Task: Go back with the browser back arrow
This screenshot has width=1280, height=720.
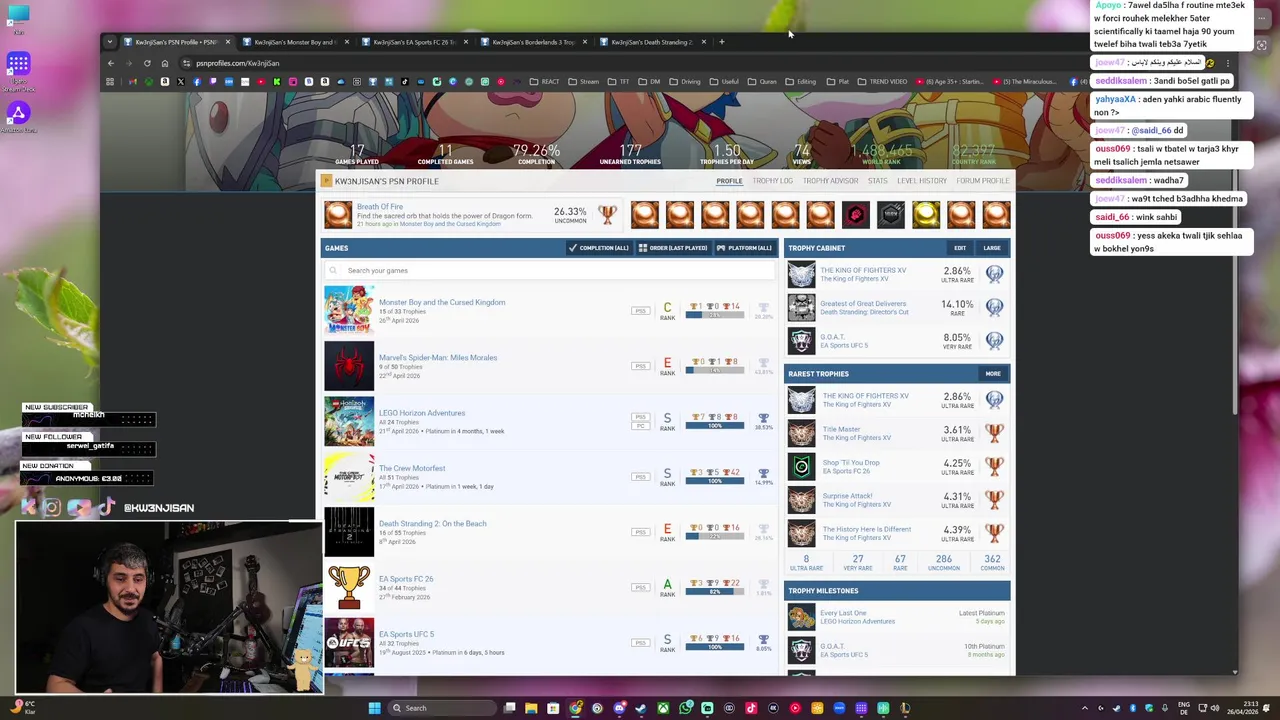Action: 111,63
